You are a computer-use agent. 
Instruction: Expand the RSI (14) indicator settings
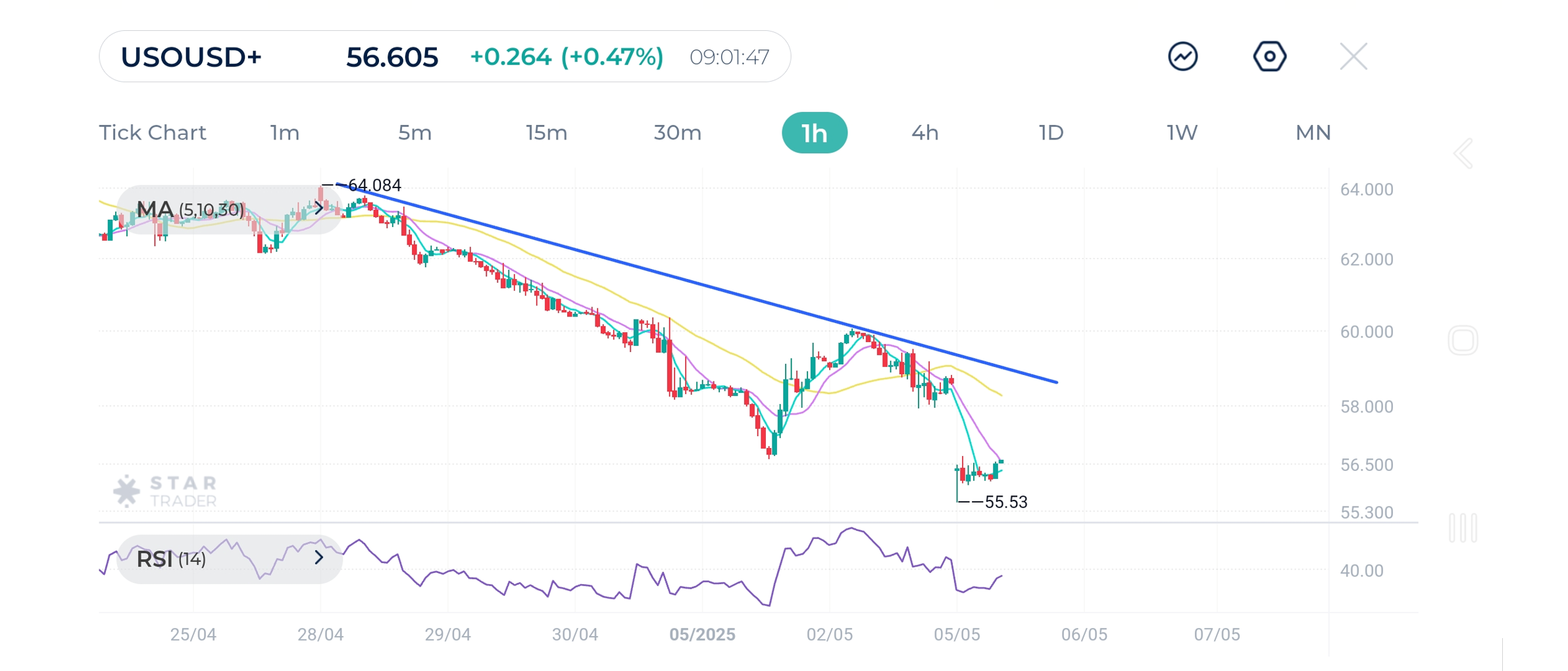pos(318,558)
